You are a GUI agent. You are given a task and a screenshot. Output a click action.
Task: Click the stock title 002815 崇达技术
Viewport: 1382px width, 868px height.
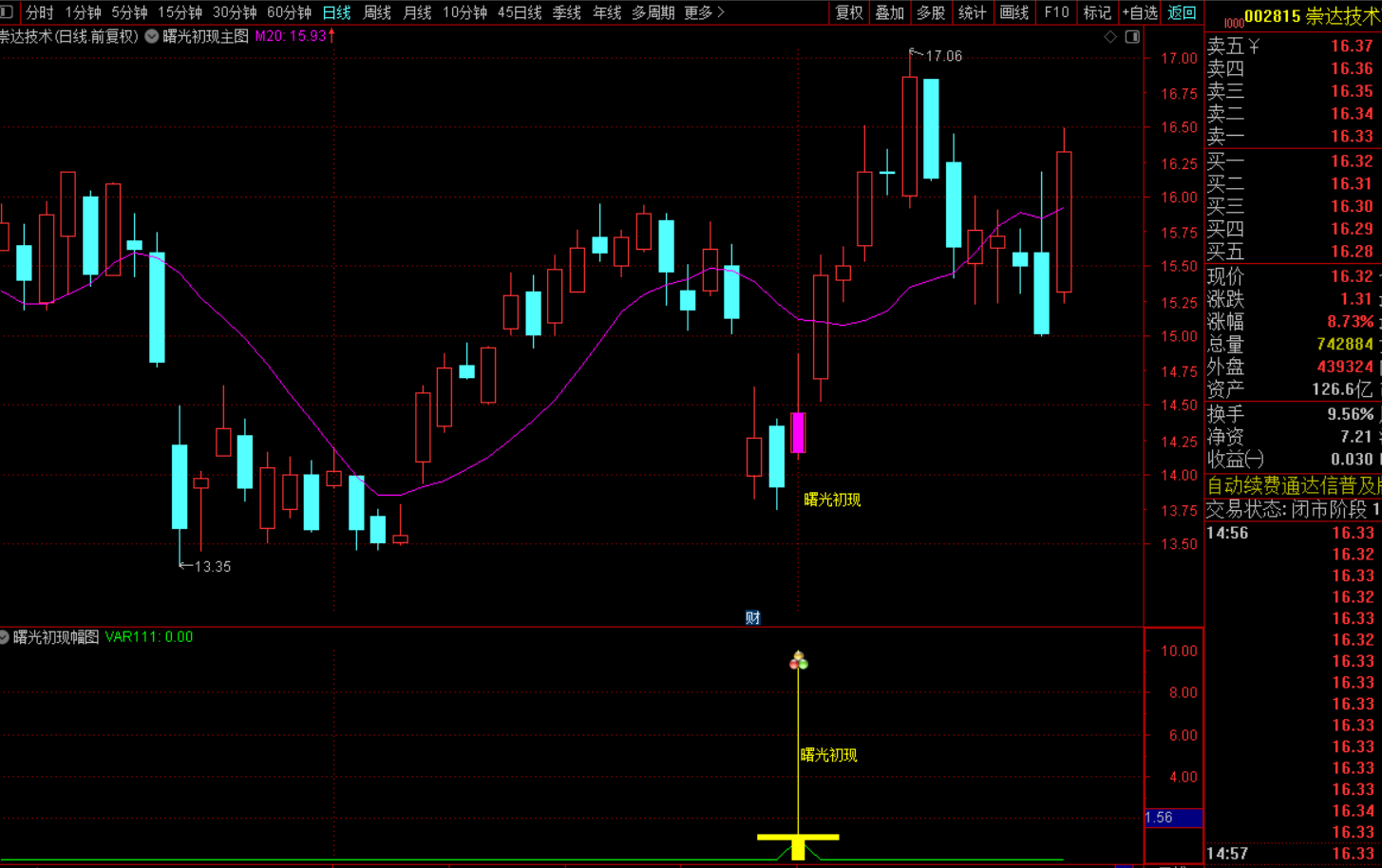(x=1313, y=16)
